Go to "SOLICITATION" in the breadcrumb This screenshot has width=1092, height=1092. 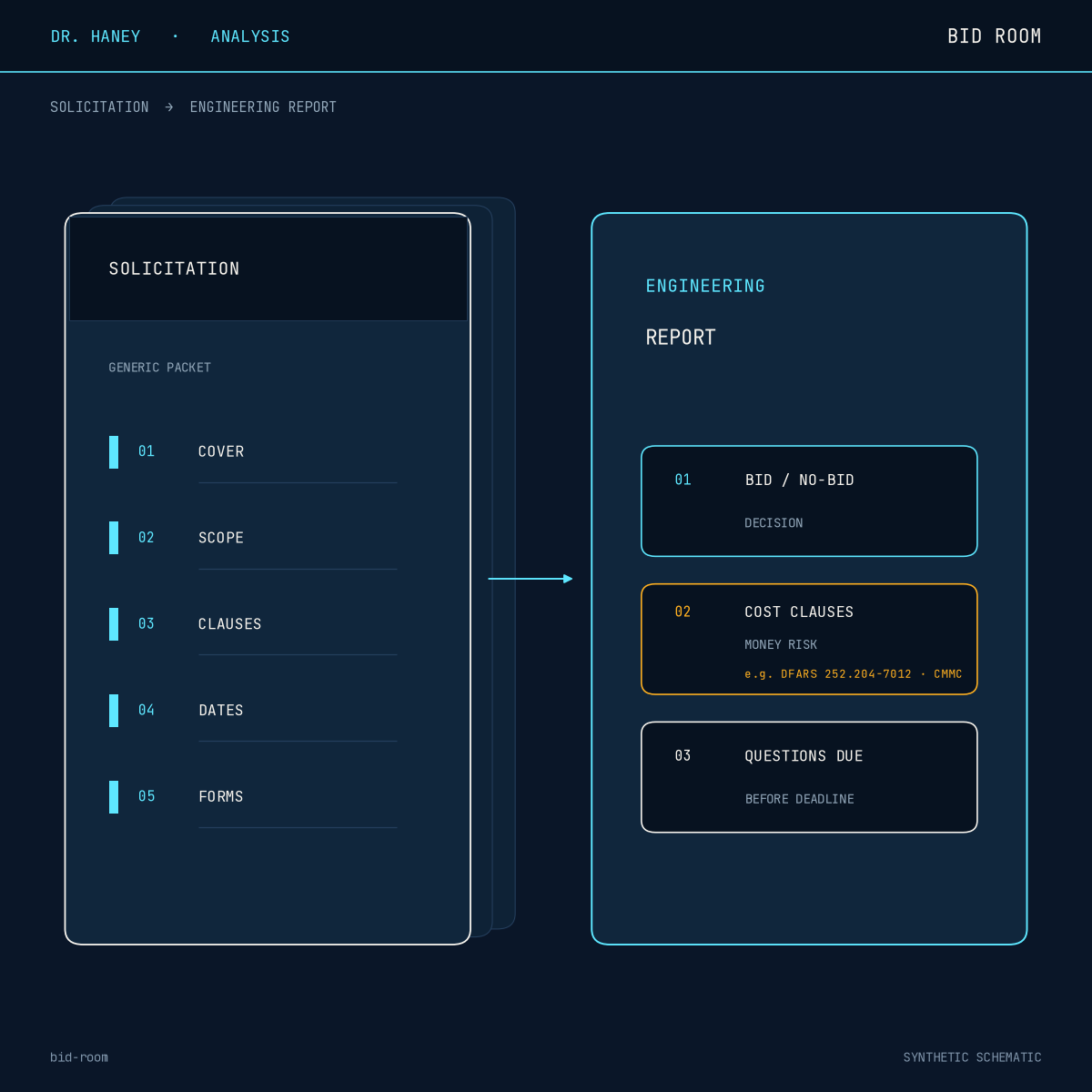pos(99,107)
